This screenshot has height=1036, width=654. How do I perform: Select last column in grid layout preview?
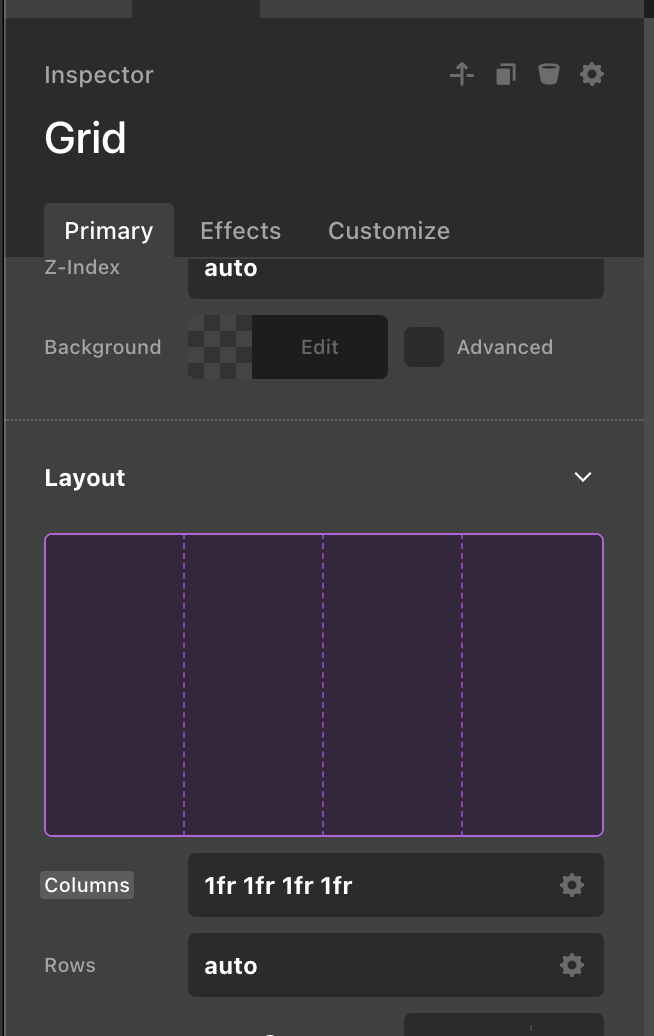pyautogui.click(x=532, y=685)
